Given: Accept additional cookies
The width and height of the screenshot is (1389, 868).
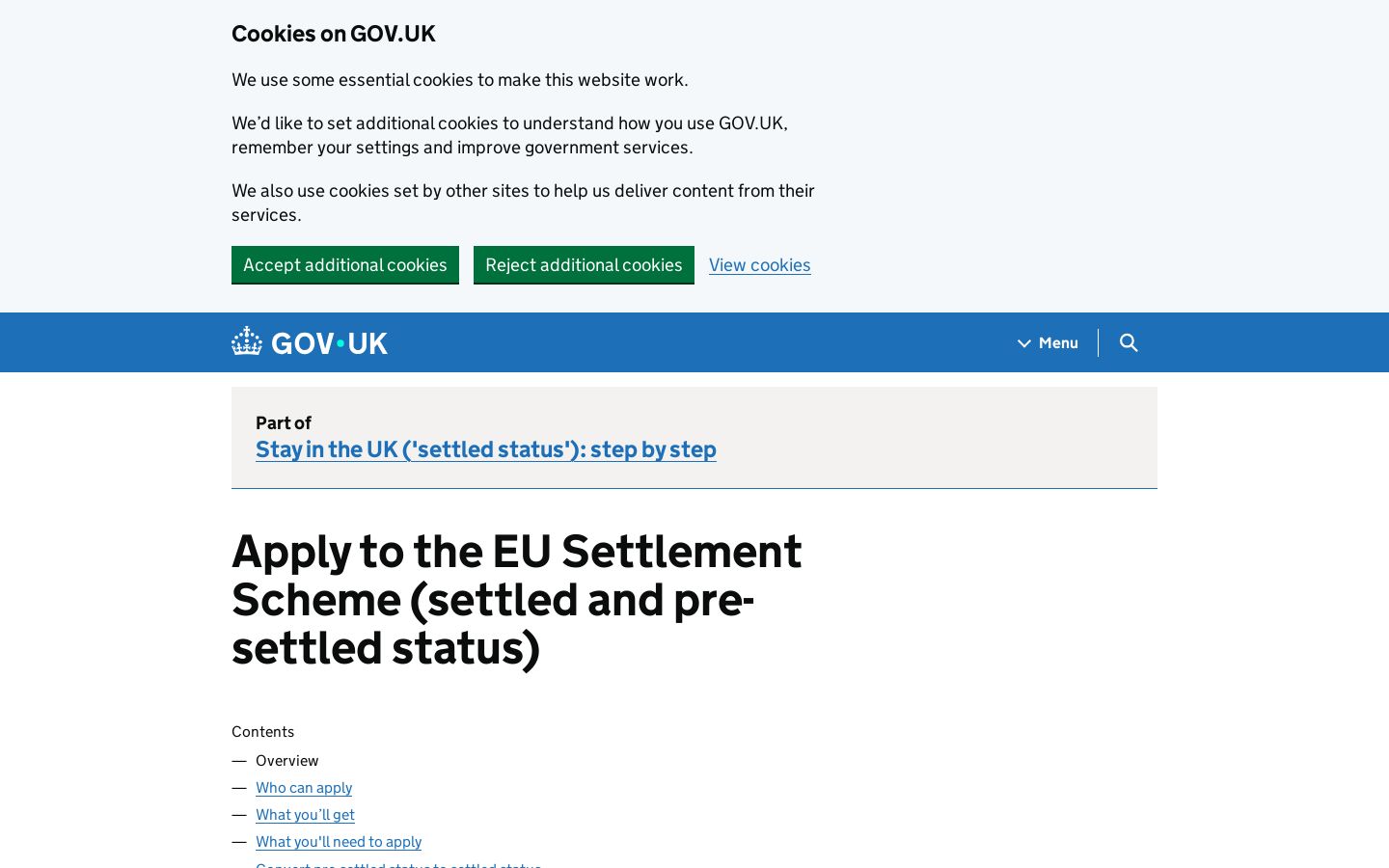Looking at the screenshot, I should (x=345, y=264).
